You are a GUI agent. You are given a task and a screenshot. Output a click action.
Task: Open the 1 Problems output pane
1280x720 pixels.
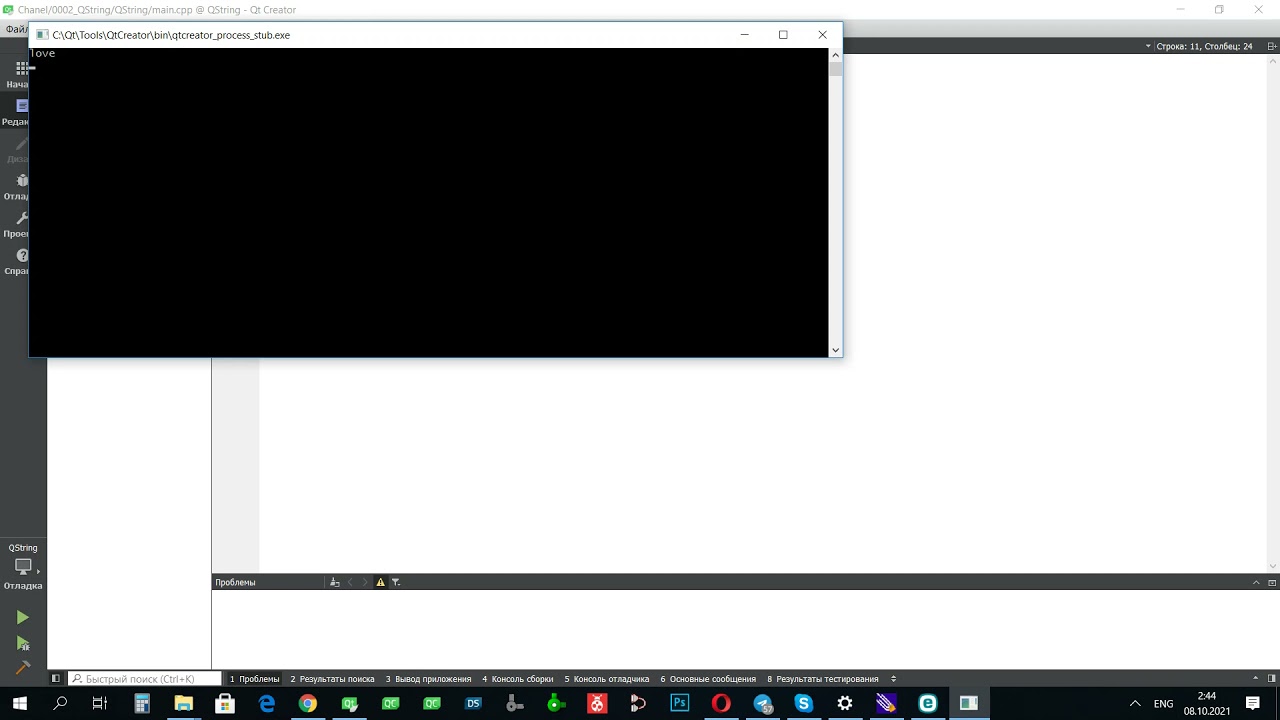click(x=255, y=679)
